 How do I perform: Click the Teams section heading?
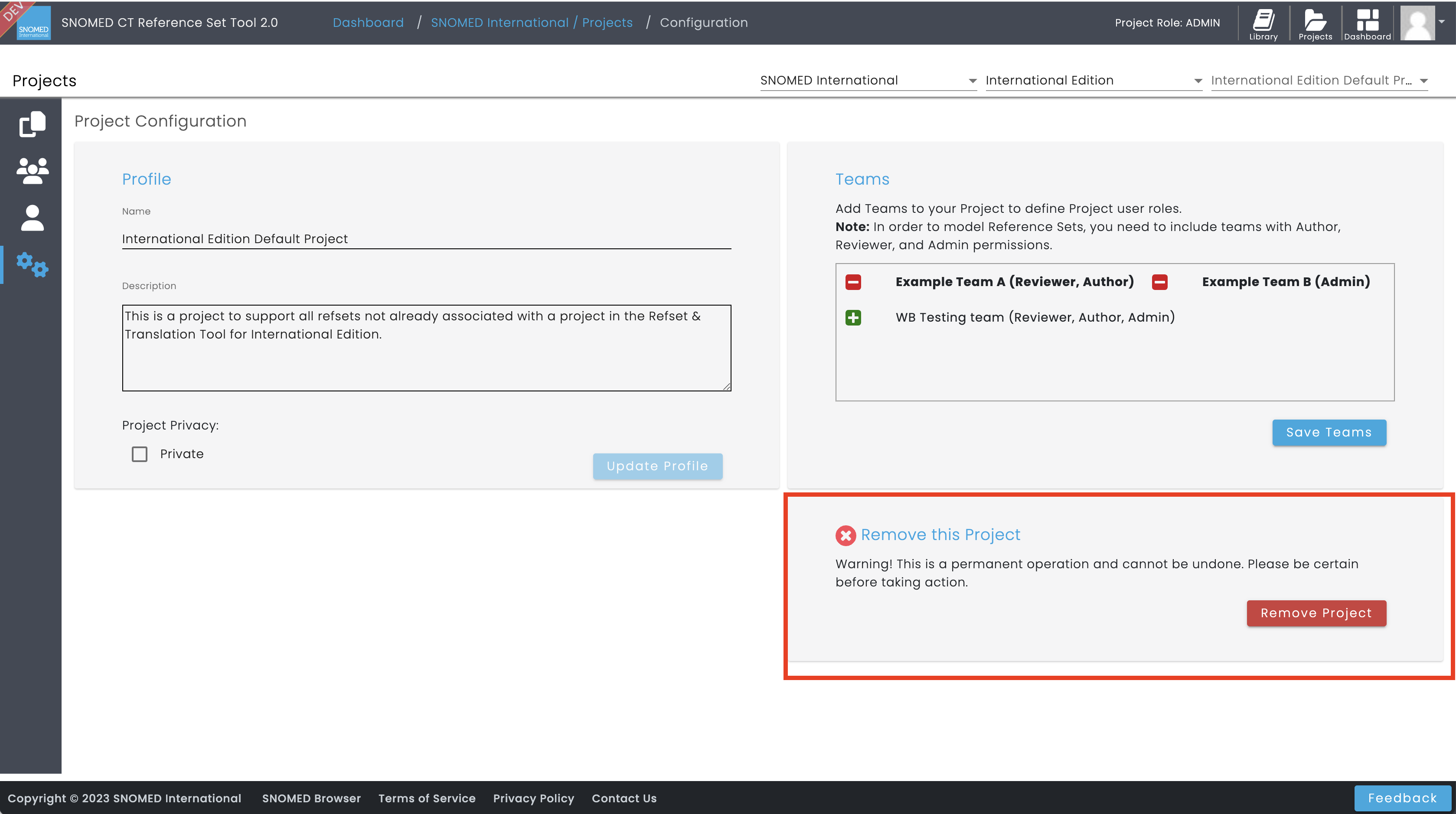862,179
